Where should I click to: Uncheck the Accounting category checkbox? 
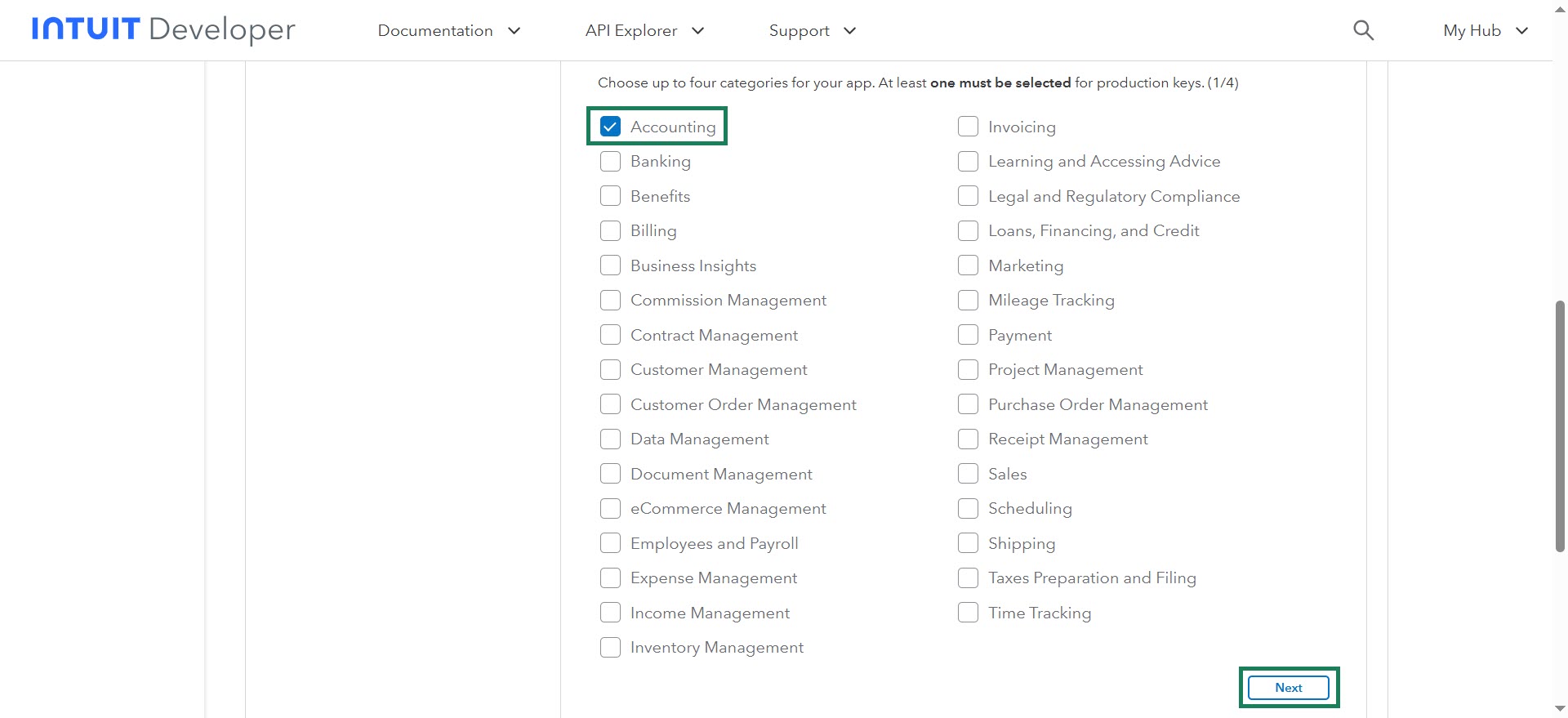tap(610, 127)
